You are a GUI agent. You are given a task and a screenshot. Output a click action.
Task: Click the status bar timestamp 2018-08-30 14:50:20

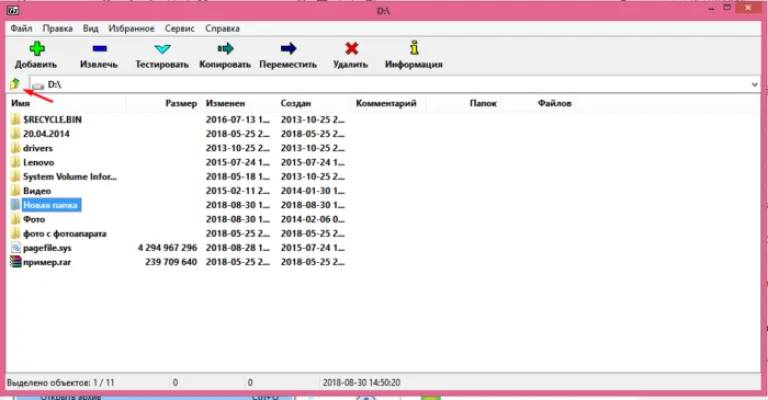tap(361, 382)
